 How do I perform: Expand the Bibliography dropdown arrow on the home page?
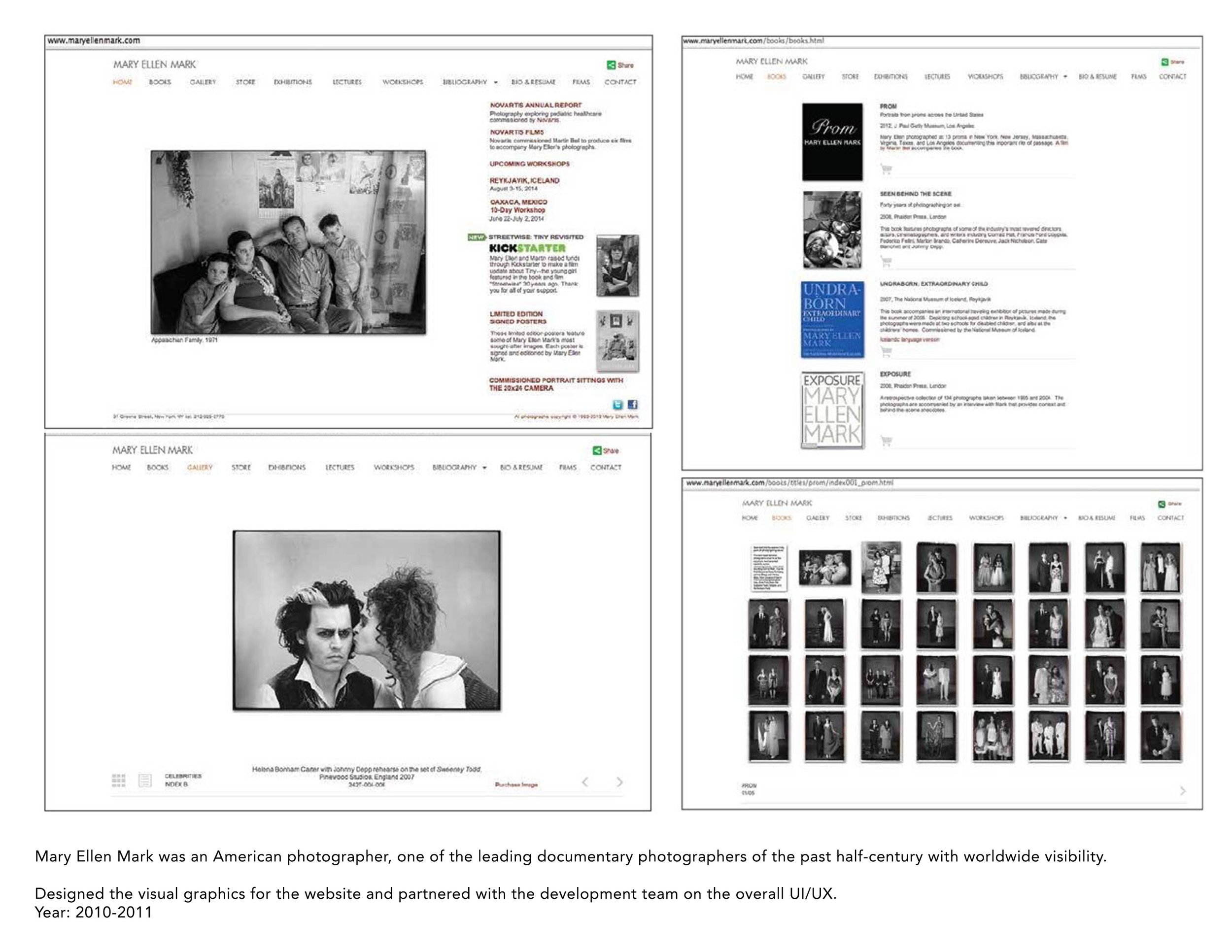pos(496,82)
